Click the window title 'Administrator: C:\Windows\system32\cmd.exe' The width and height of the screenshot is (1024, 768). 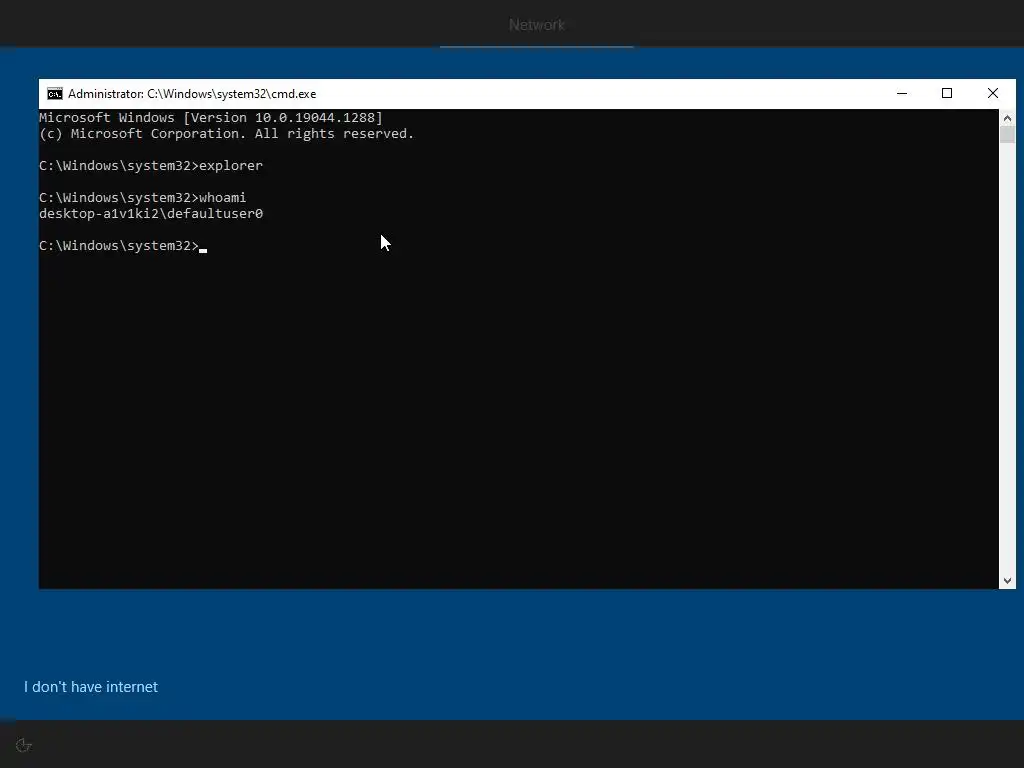point(192,94)
